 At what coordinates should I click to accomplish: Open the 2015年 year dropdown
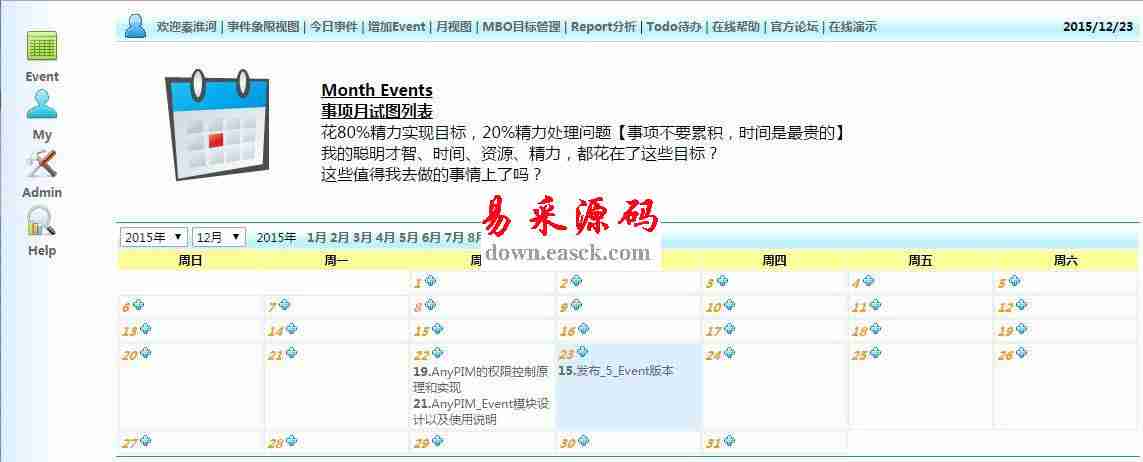(x=154, y=237)
